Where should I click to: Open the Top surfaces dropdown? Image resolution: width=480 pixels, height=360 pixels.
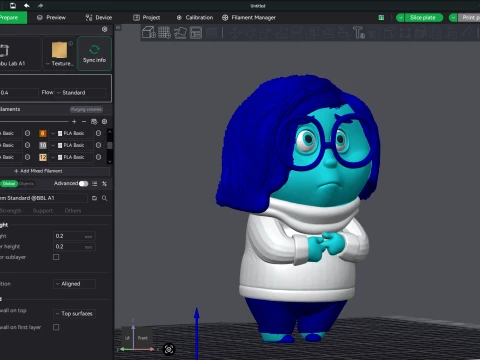coord(74,314)
